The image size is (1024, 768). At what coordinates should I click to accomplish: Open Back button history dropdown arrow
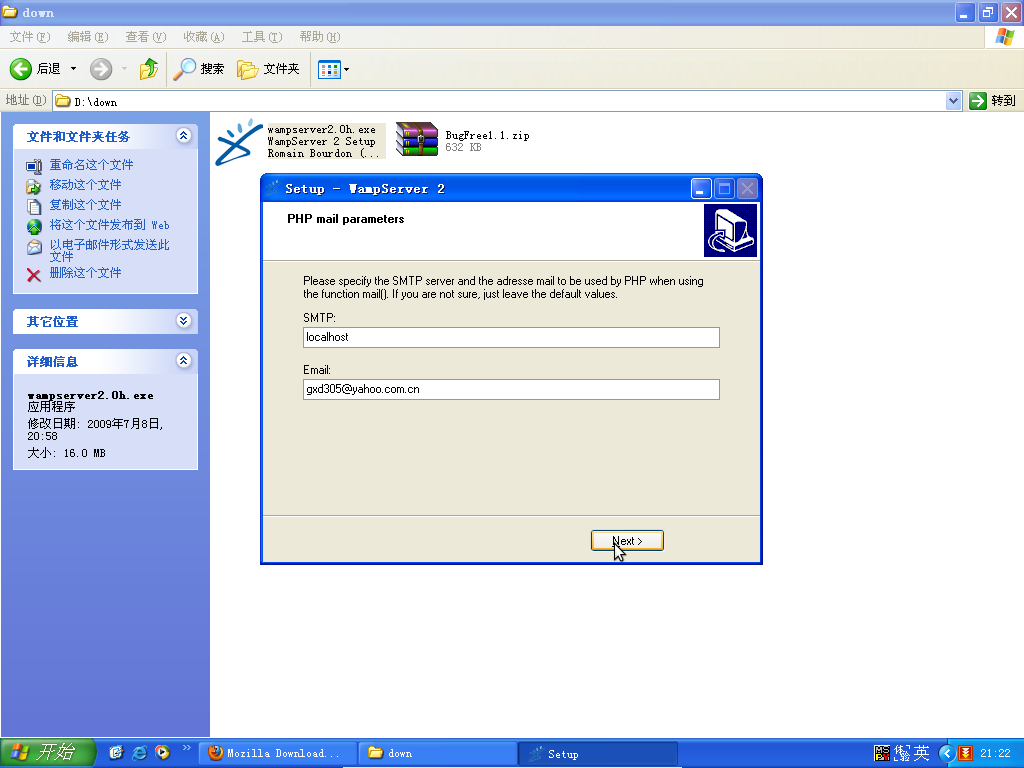tap(73, 69)
